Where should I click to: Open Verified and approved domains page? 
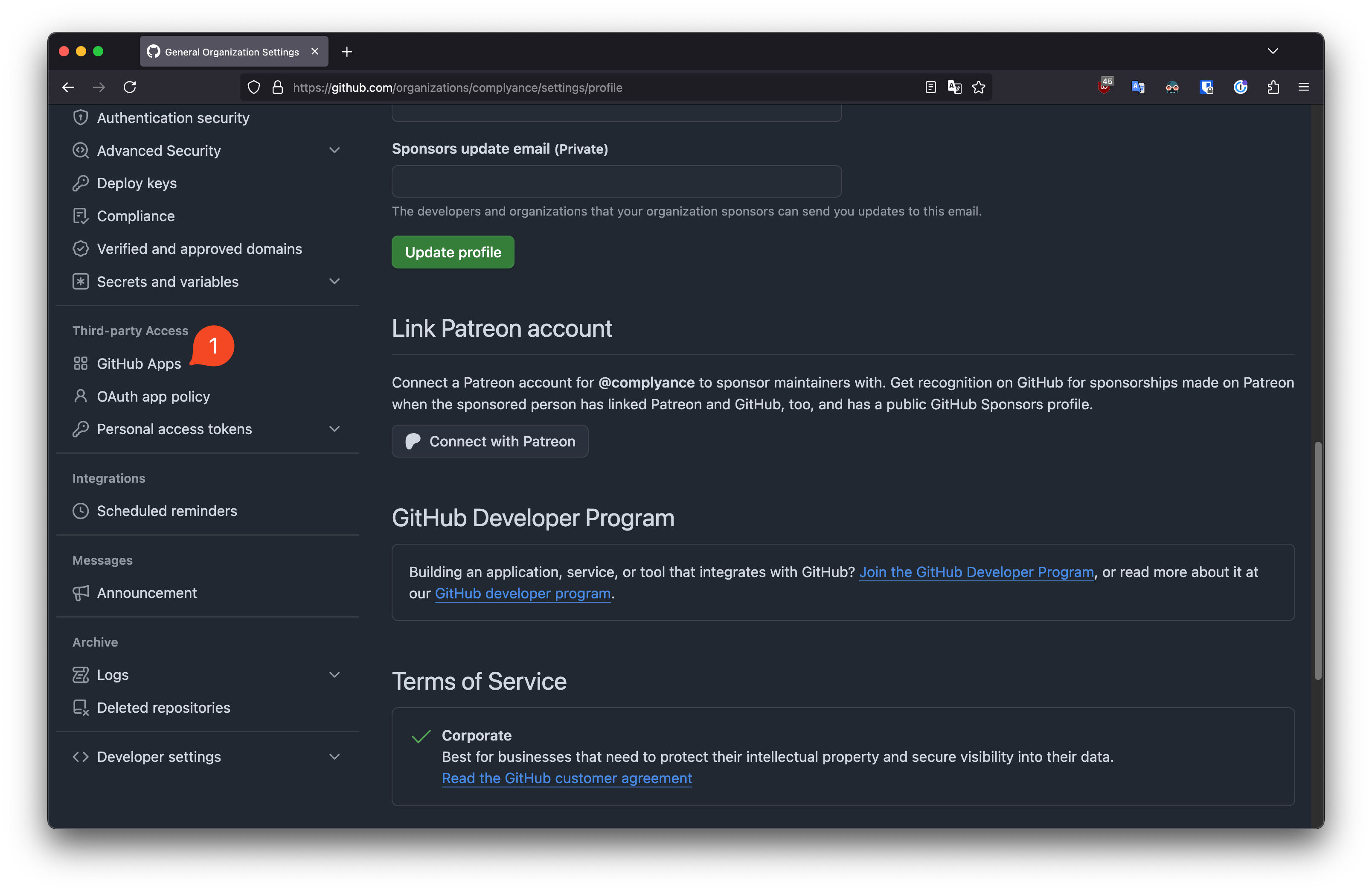200,248
